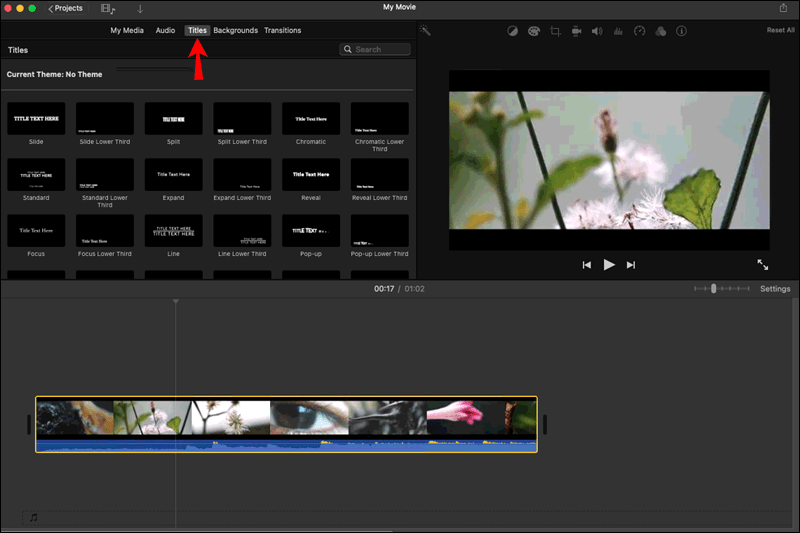This screenshot has width=800, height=533.
Task: Open timeline Settings
Action: [775, 289]
